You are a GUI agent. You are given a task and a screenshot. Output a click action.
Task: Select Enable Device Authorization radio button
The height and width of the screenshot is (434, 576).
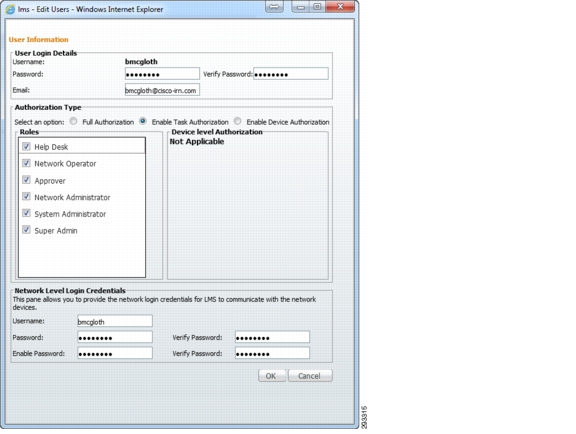(x=238, y=121)
